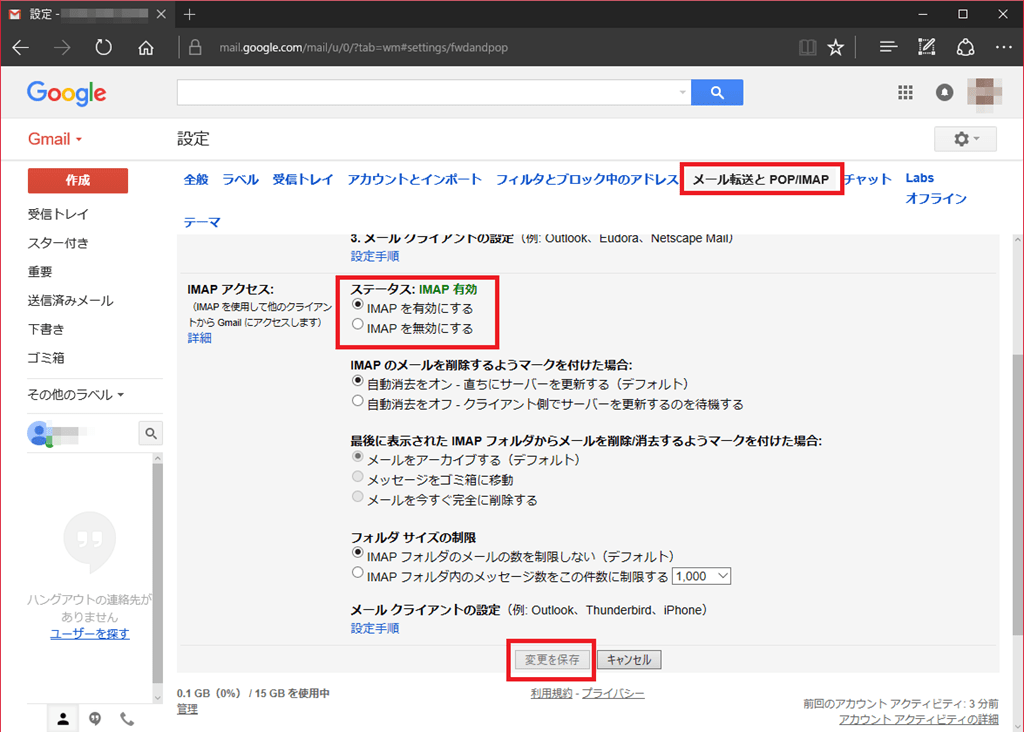Select limit IMAP folder message count option
Image resolution: width=1024 pixels, height=732 pixels.
[357, 573]
